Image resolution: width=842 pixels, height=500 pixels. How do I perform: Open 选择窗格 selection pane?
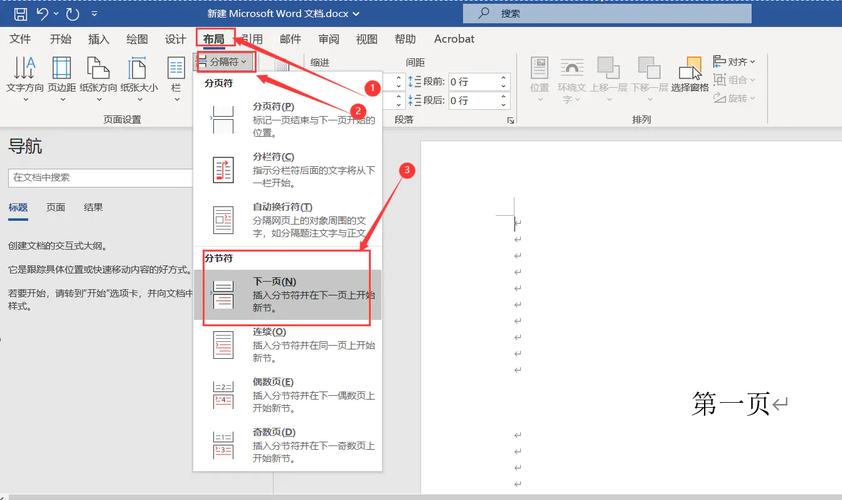(690, 75)
